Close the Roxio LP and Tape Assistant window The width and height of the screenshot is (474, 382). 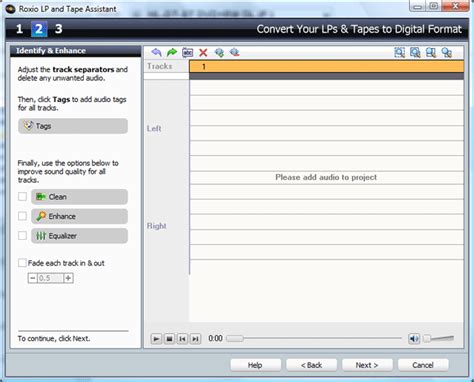click(455, 6)
